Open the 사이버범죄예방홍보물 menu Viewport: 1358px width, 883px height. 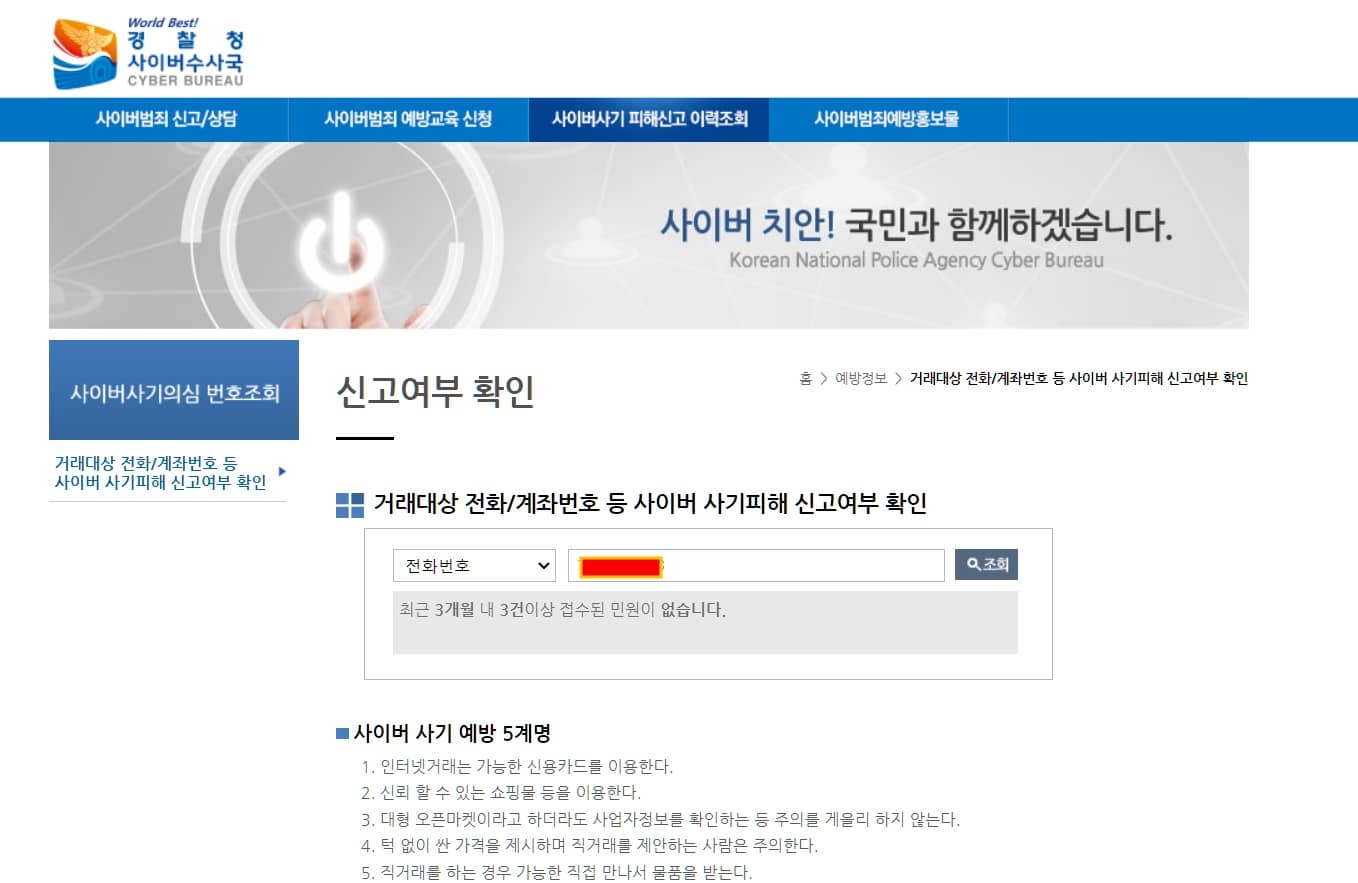point(888,119)
